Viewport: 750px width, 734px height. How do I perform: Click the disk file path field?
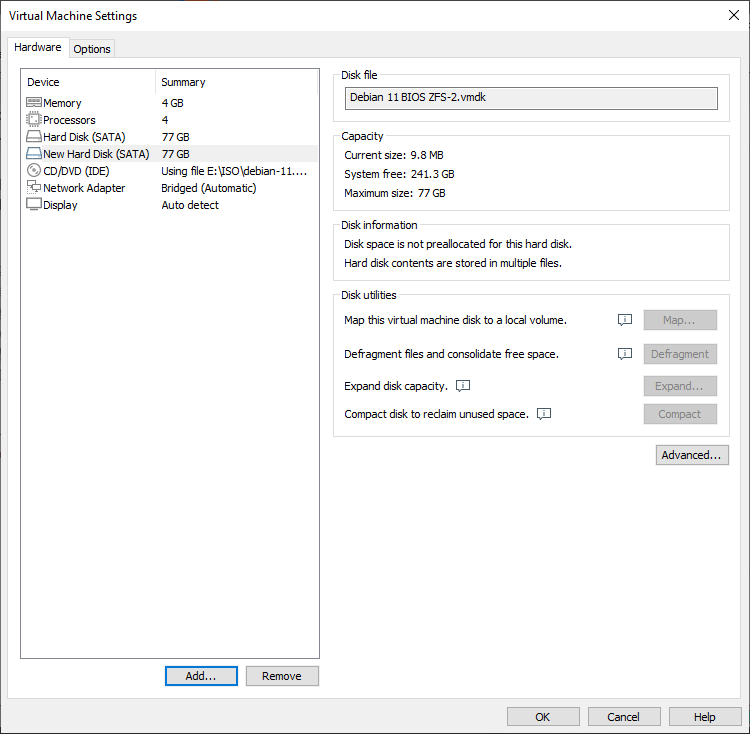(531, 98)
